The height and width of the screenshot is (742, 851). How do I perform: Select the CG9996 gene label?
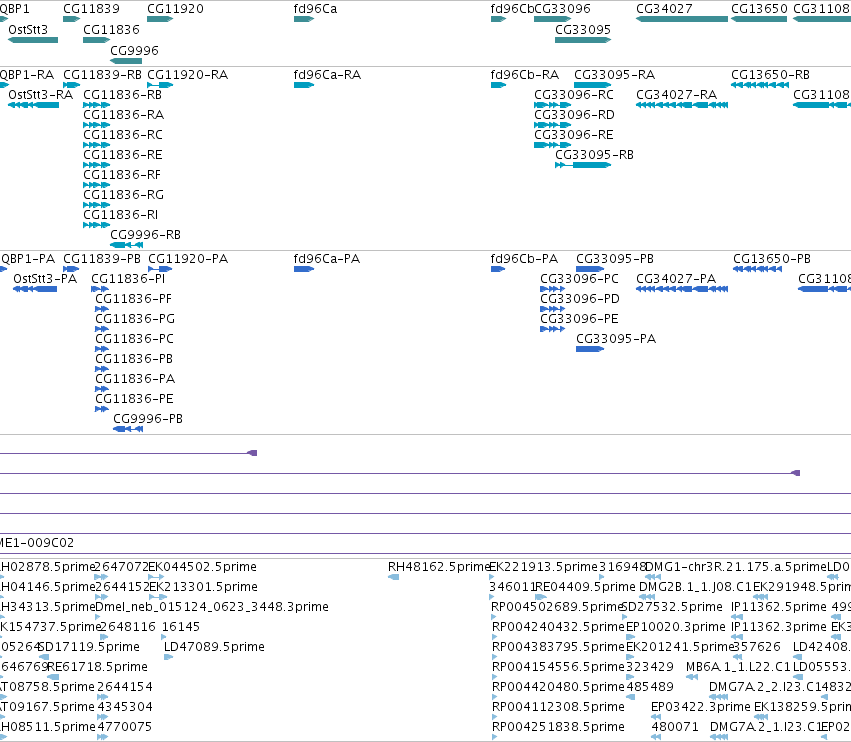point(135,50)
